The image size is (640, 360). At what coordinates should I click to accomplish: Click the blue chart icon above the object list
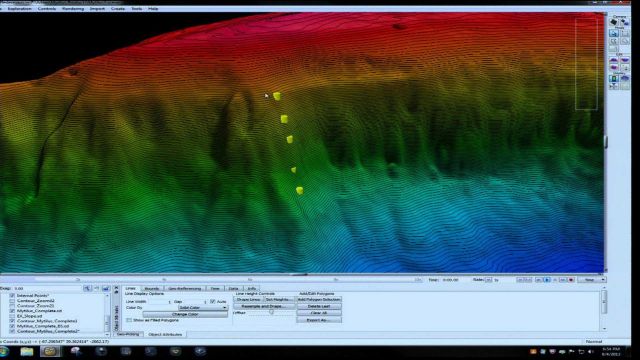[106, 288]
